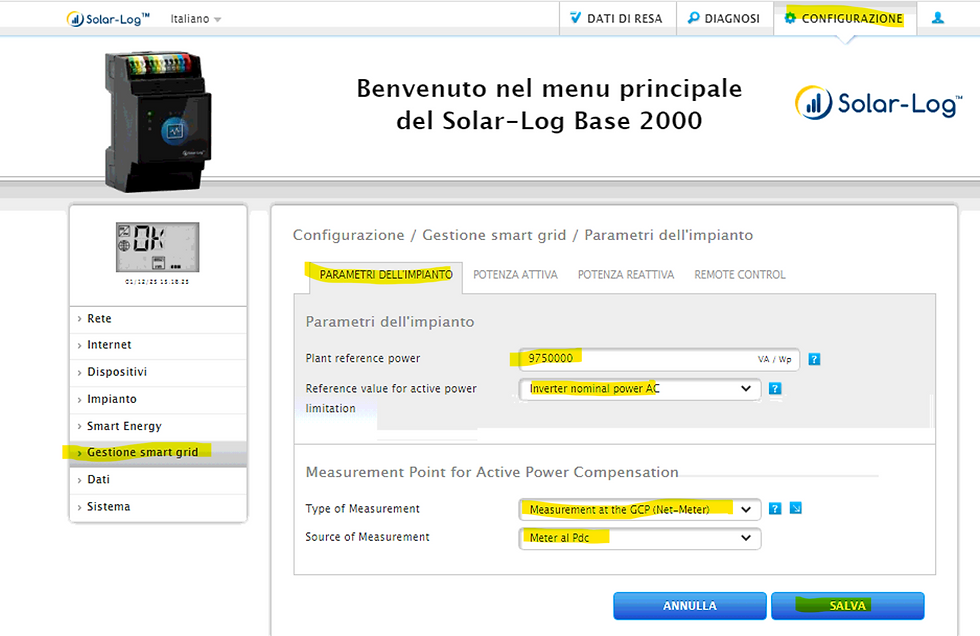The width and height of the screenshot is (980, 636).
Task: Open the Italiano language dropdown
Action: (x=196, y=19)
